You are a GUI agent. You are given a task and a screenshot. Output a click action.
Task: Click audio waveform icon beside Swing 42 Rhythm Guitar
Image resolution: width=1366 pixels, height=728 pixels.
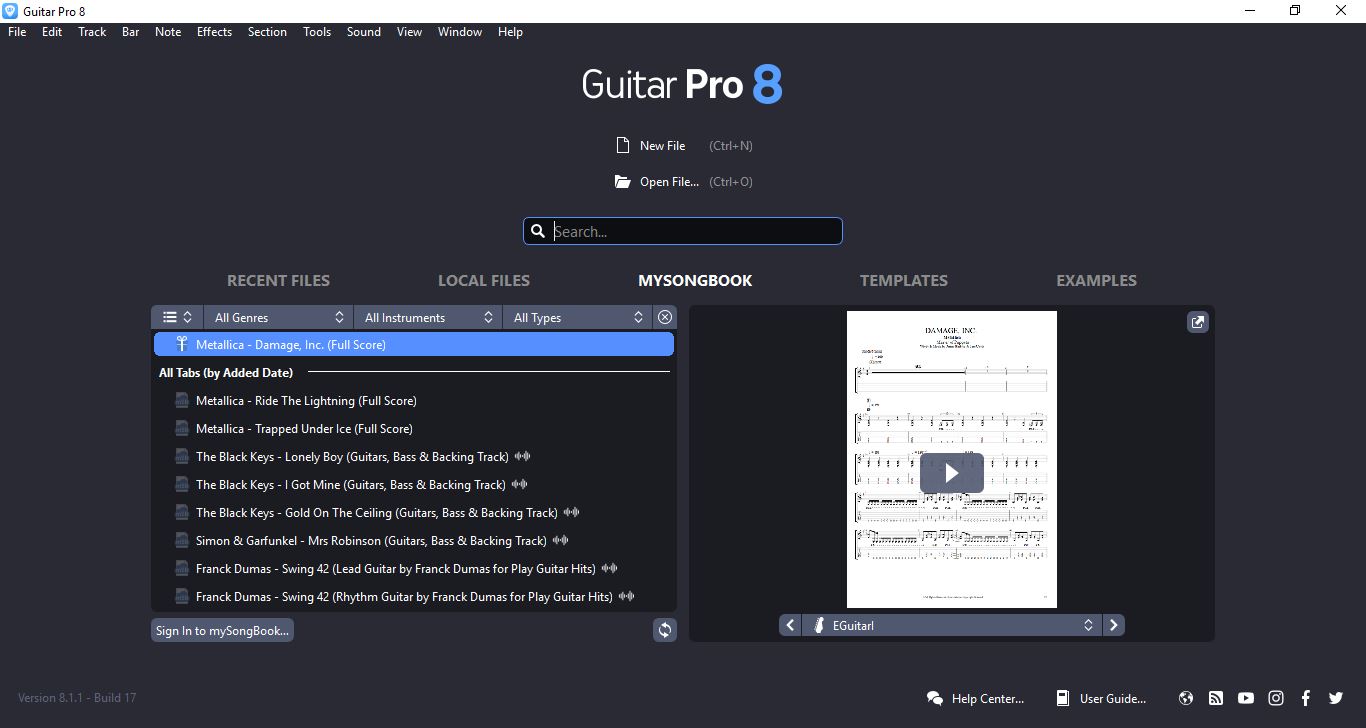tap(626, 596)
